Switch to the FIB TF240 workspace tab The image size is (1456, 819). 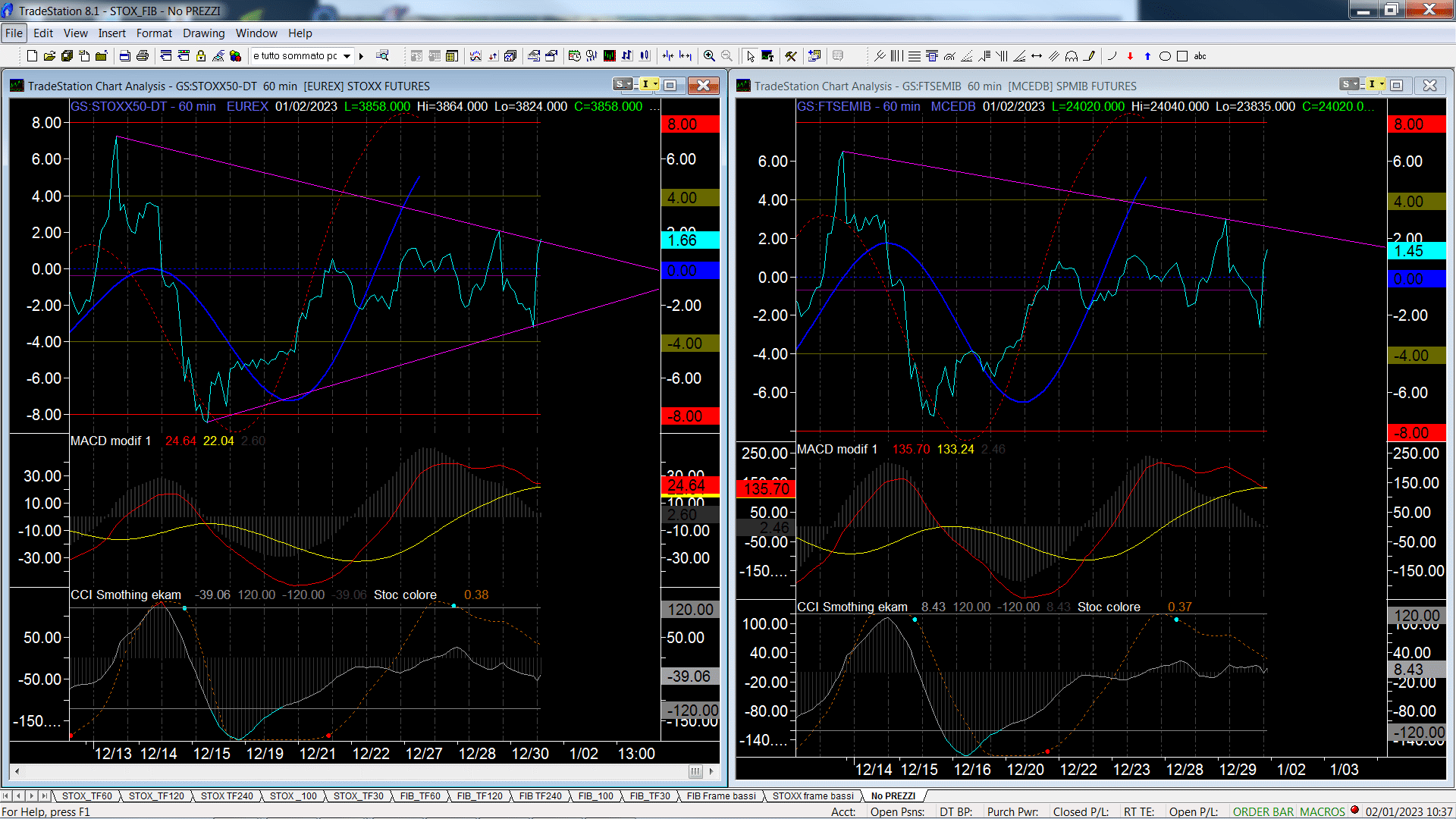[540, 795]
